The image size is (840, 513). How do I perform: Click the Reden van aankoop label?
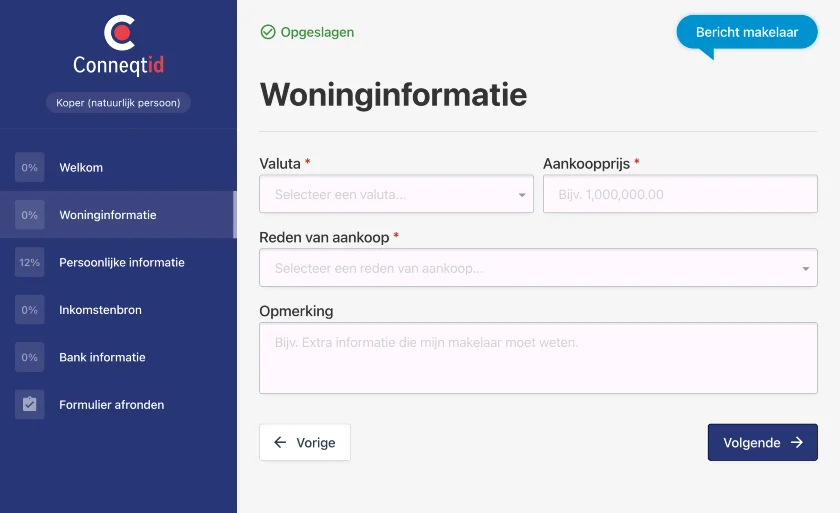(324, 237)
